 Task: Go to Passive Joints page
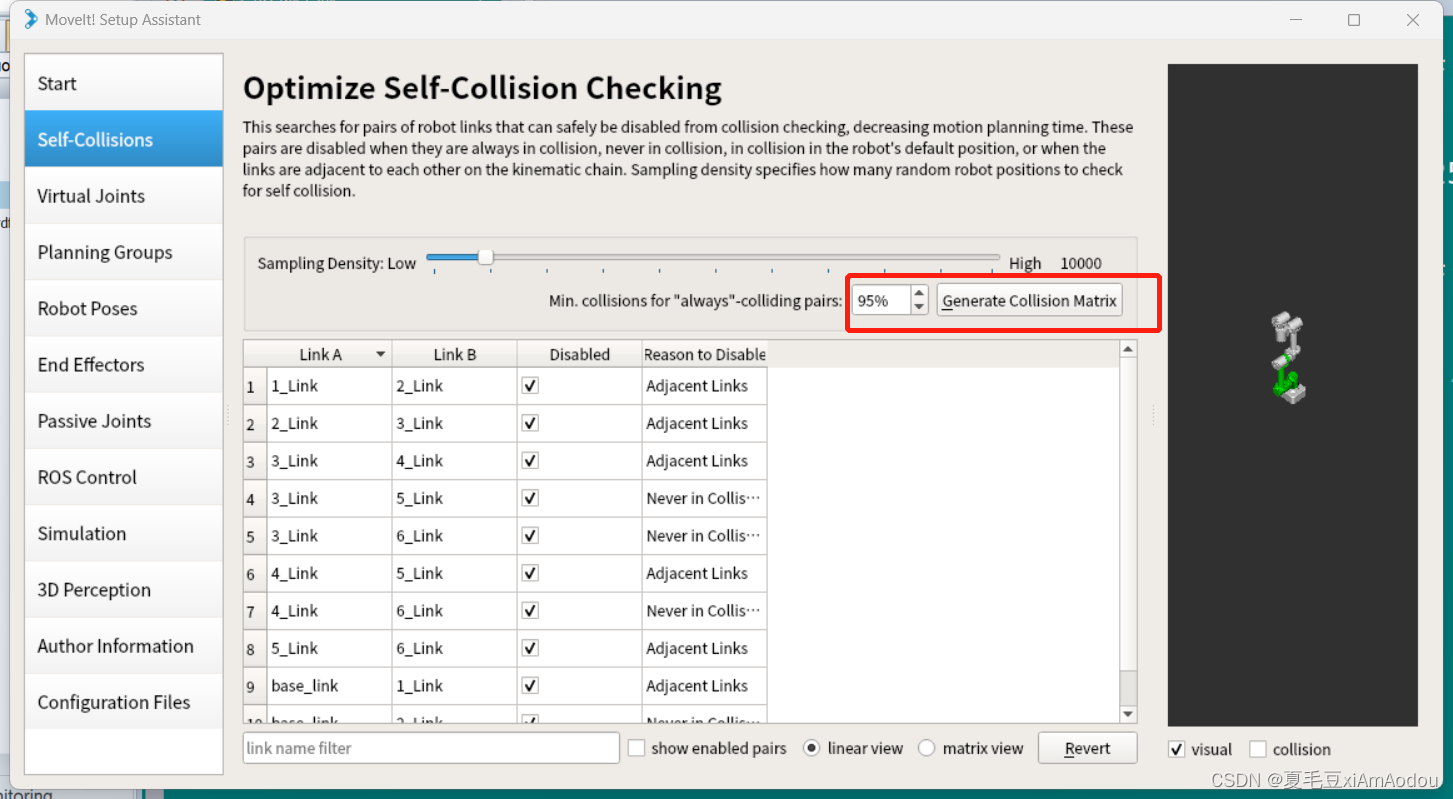(123, 420)
